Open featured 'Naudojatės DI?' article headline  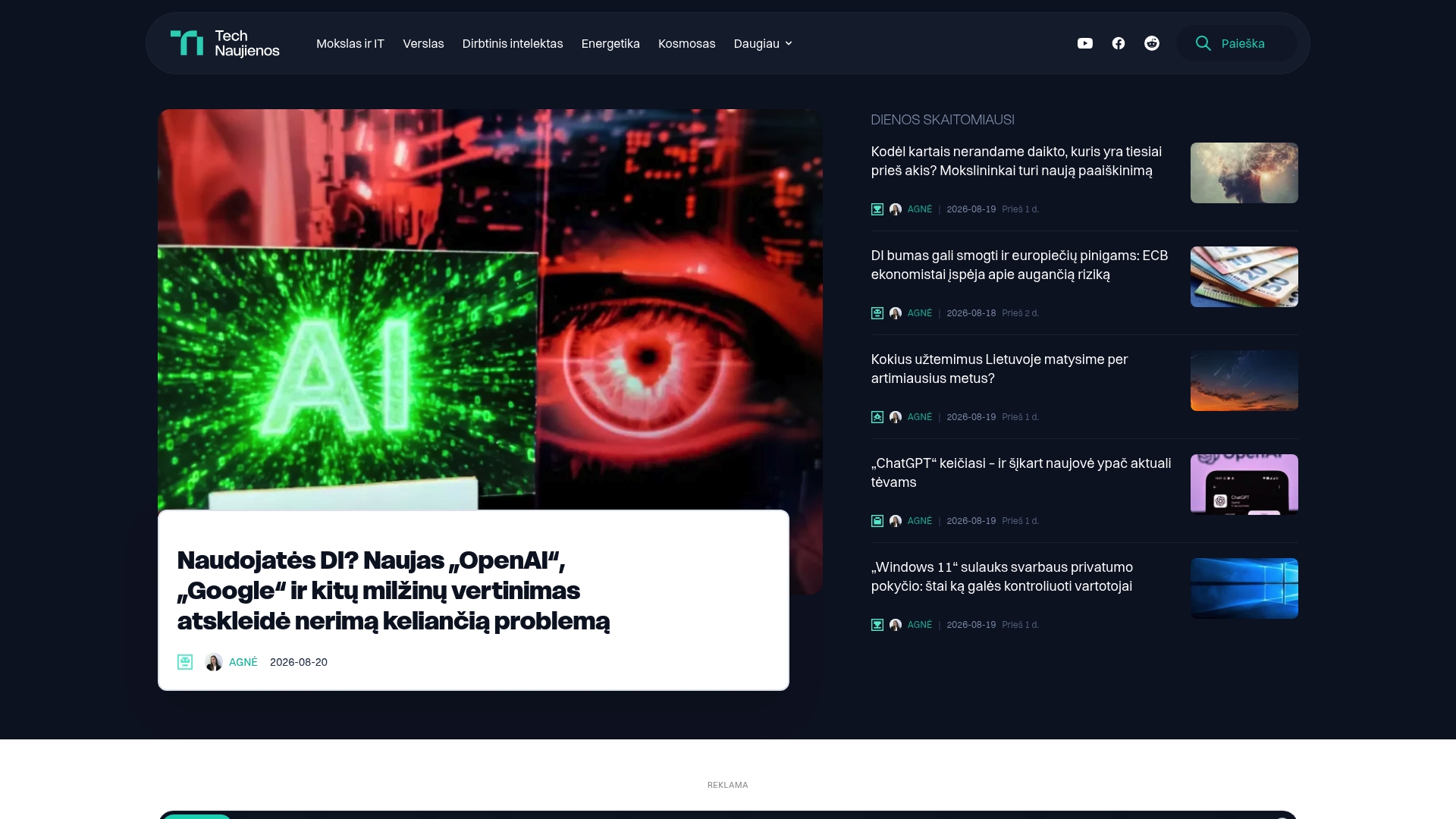(x=394, y=590)
